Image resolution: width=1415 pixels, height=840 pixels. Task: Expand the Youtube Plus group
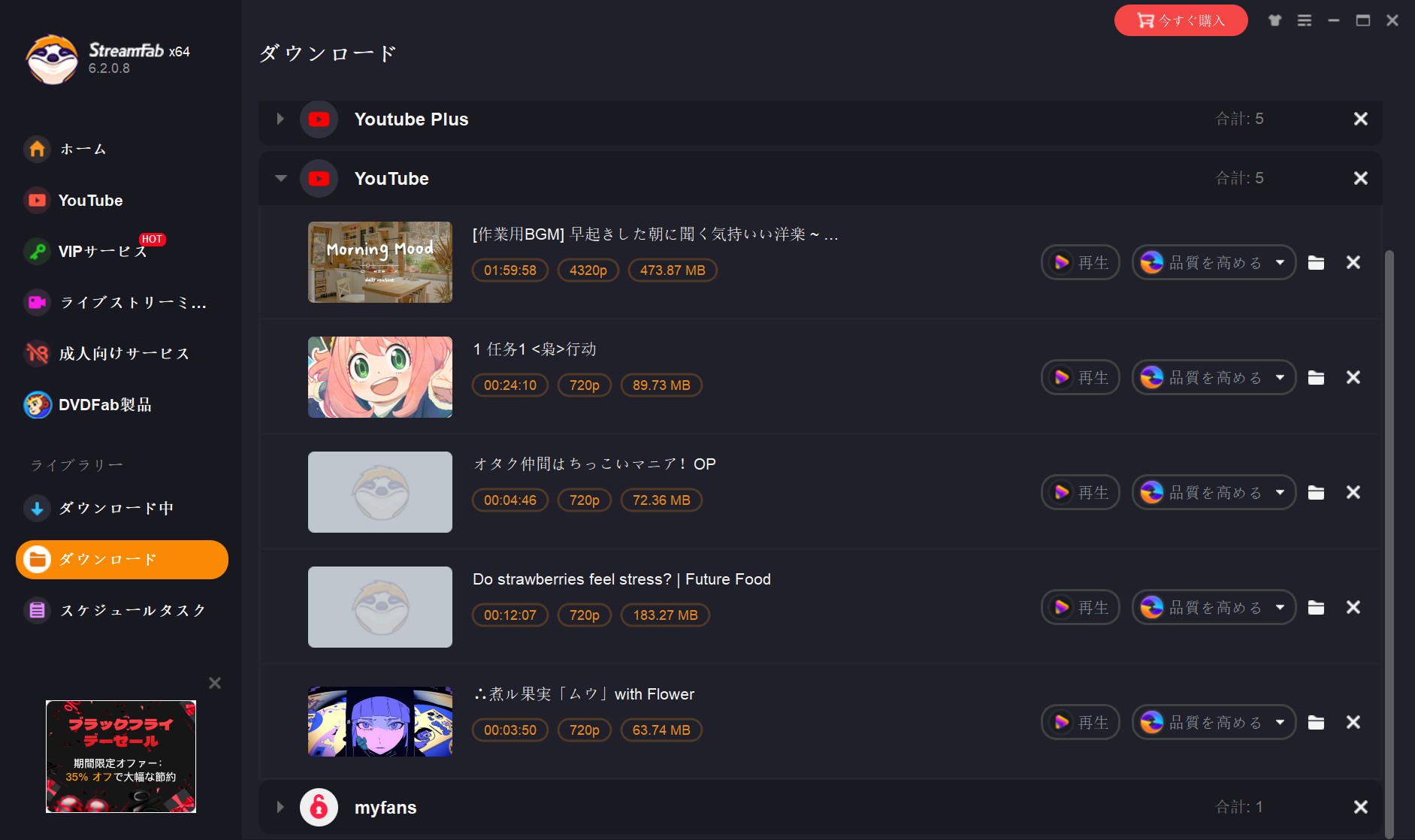click(x=280, y=119)
